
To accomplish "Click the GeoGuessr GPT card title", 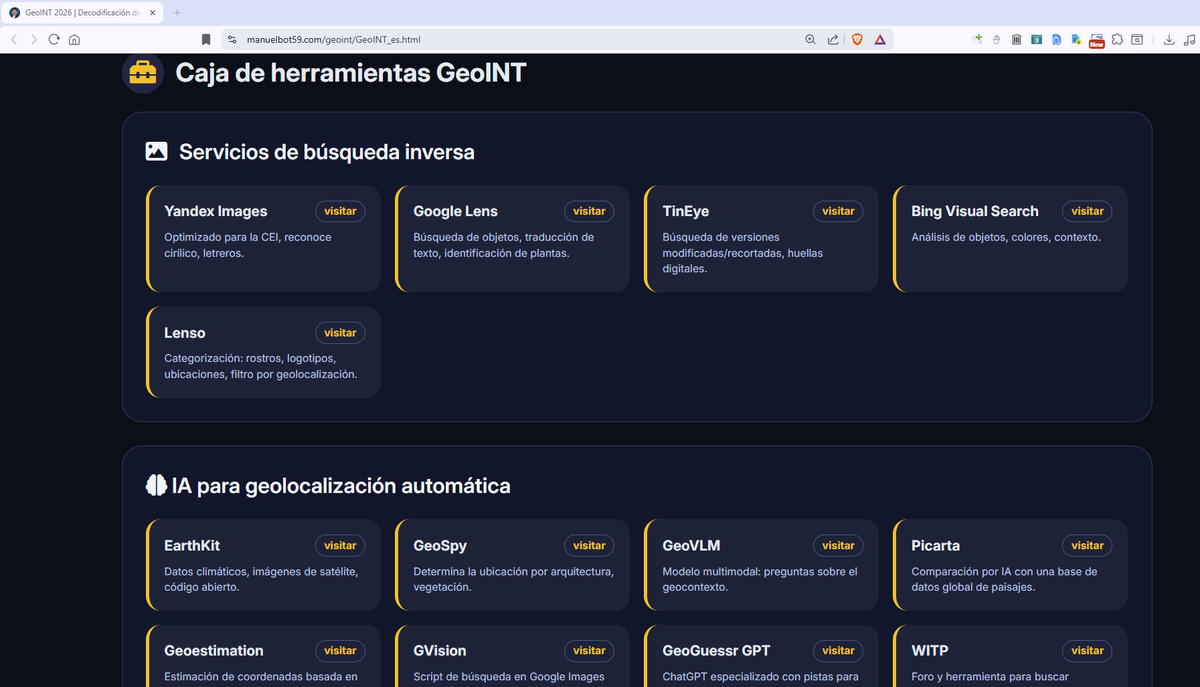I will tap(716, 651).
